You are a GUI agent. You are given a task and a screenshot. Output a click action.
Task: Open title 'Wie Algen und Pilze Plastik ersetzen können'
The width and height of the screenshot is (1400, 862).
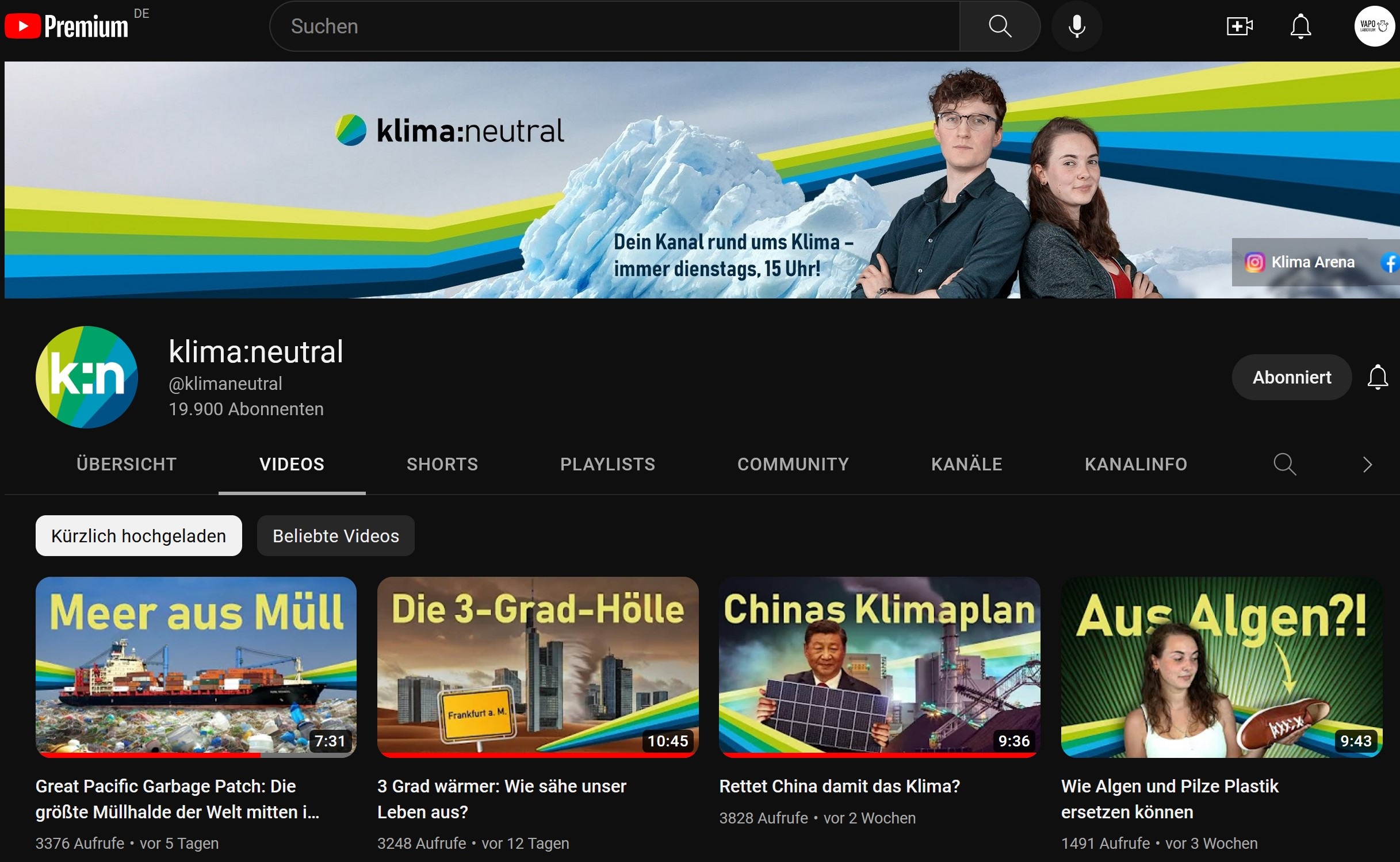1170,799
